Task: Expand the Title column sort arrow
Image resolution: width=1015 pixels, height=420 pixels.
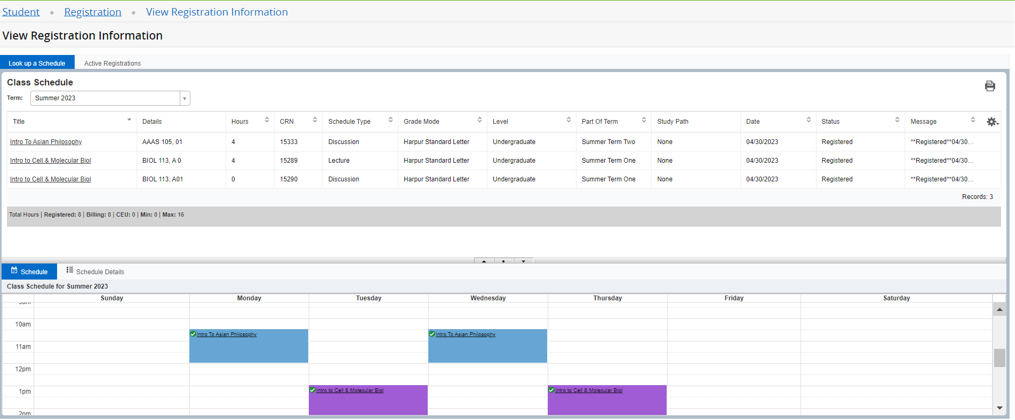Action: tap(129, 120)
